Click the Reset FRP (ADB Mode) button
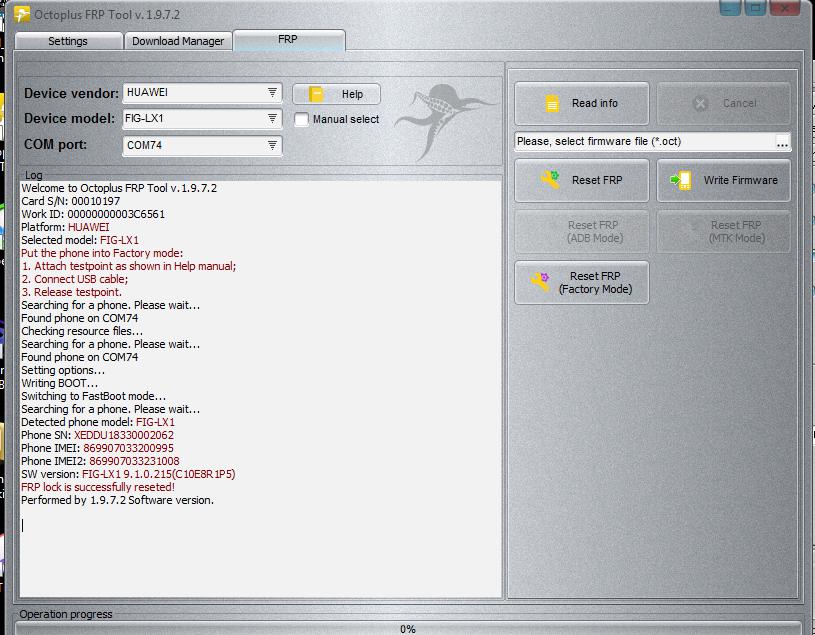The image size is (815, 635). [x=582, y=232]
